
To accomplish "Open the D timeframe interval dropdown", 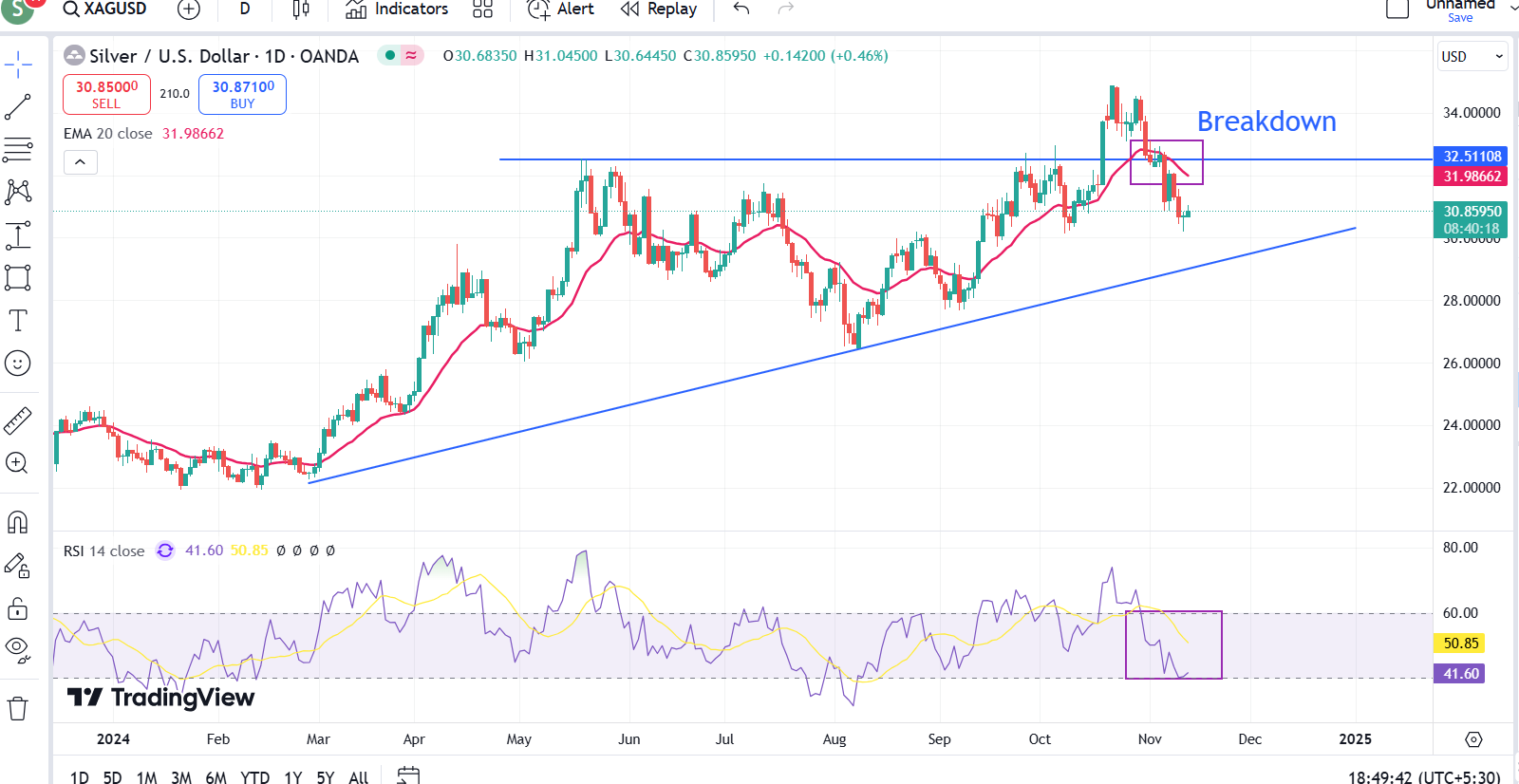I will (x=245, y=9).
